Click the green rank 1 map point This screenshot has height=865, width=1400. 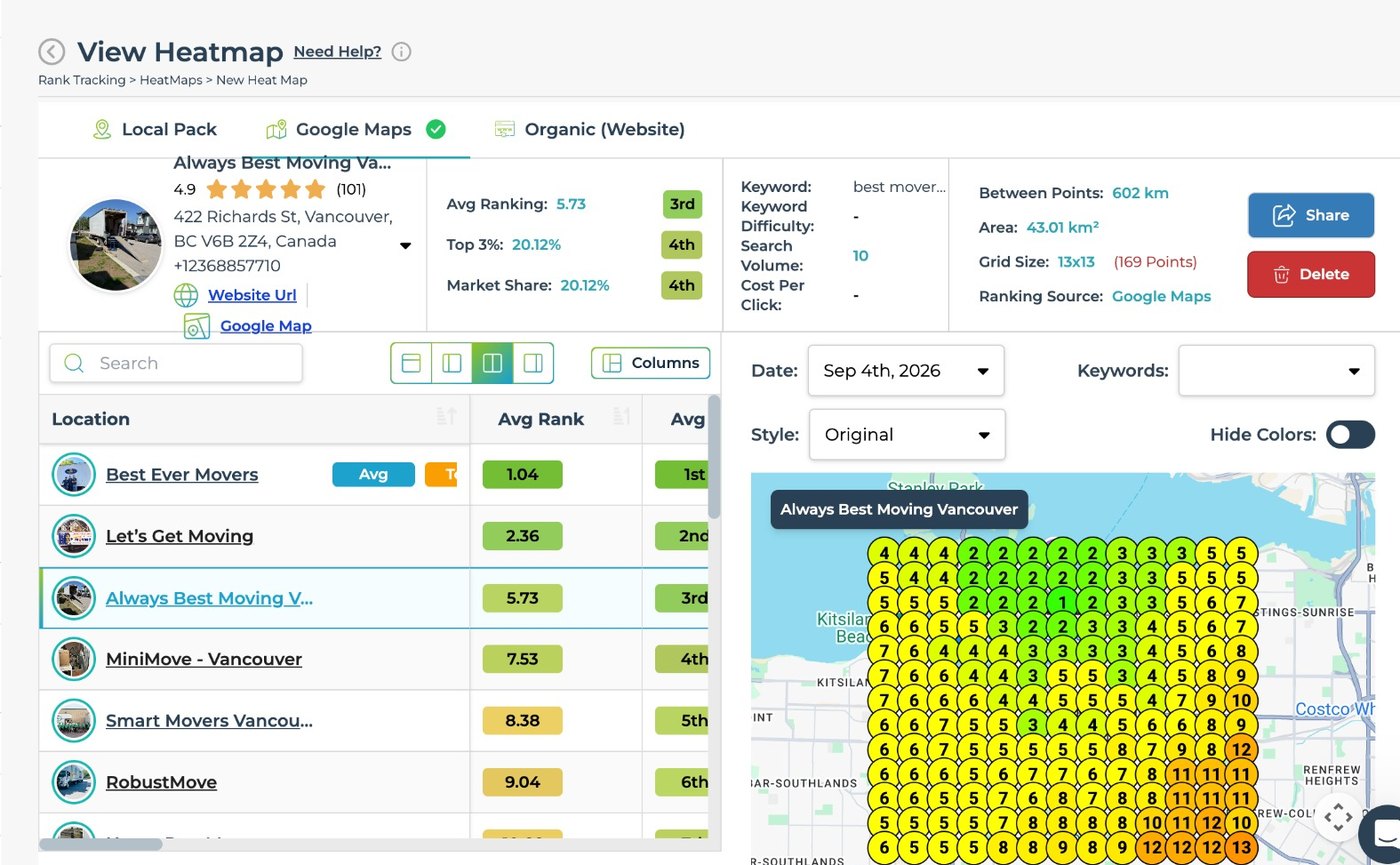1063,602
